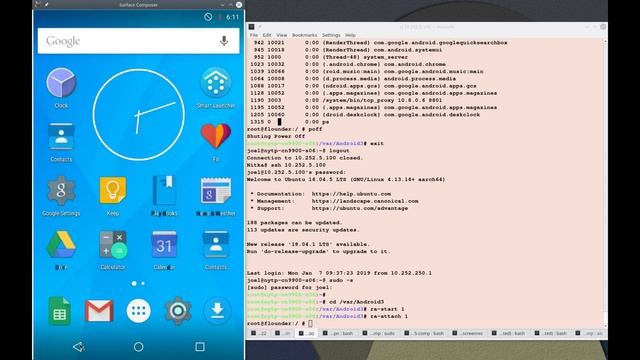This screenshot has height=360, width=640.
Task: Open the Settings menu in Konsole
Action: pos(331,35)
